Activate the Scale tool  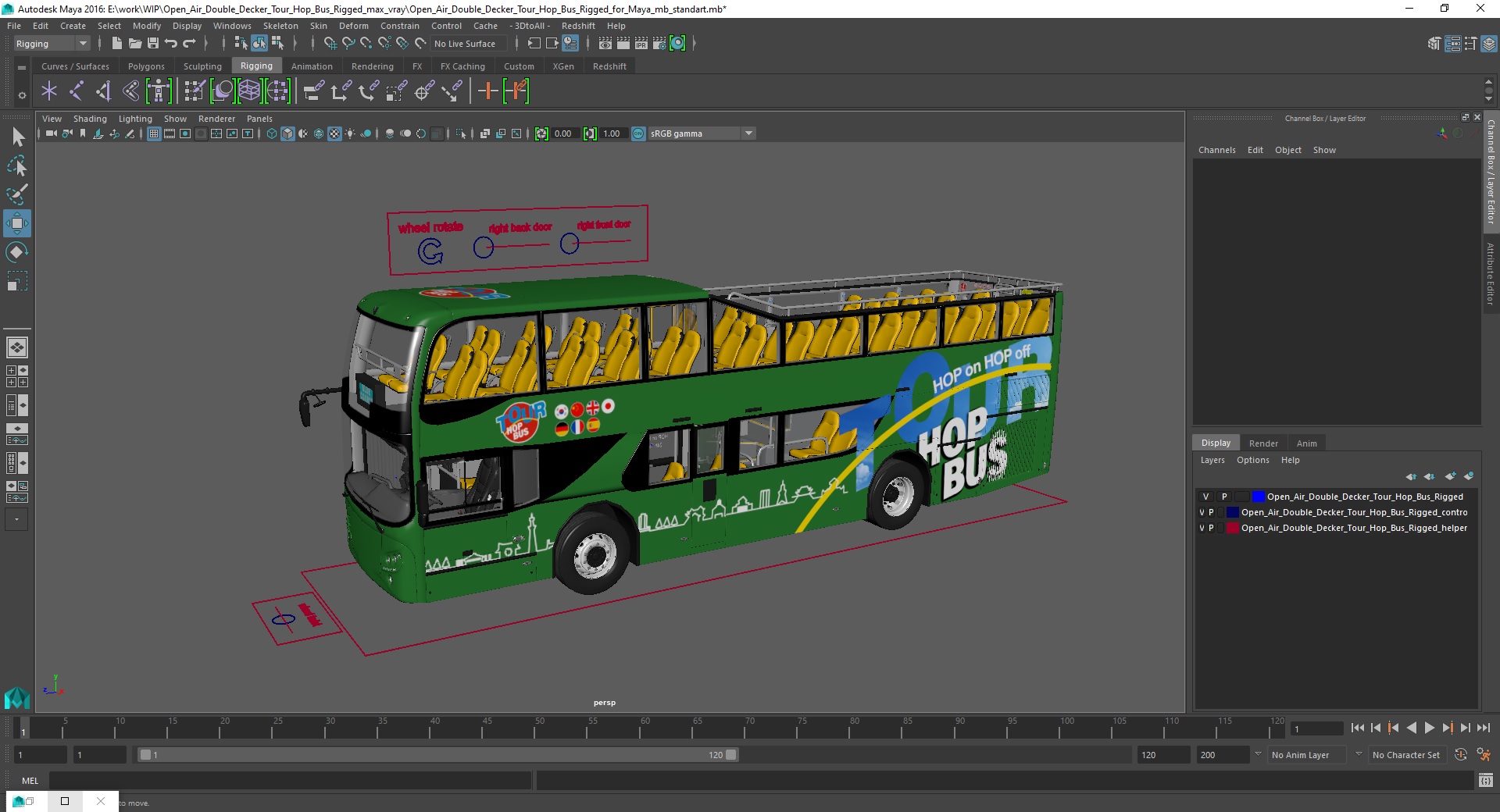pyautogui.click(x=17, y=280)
